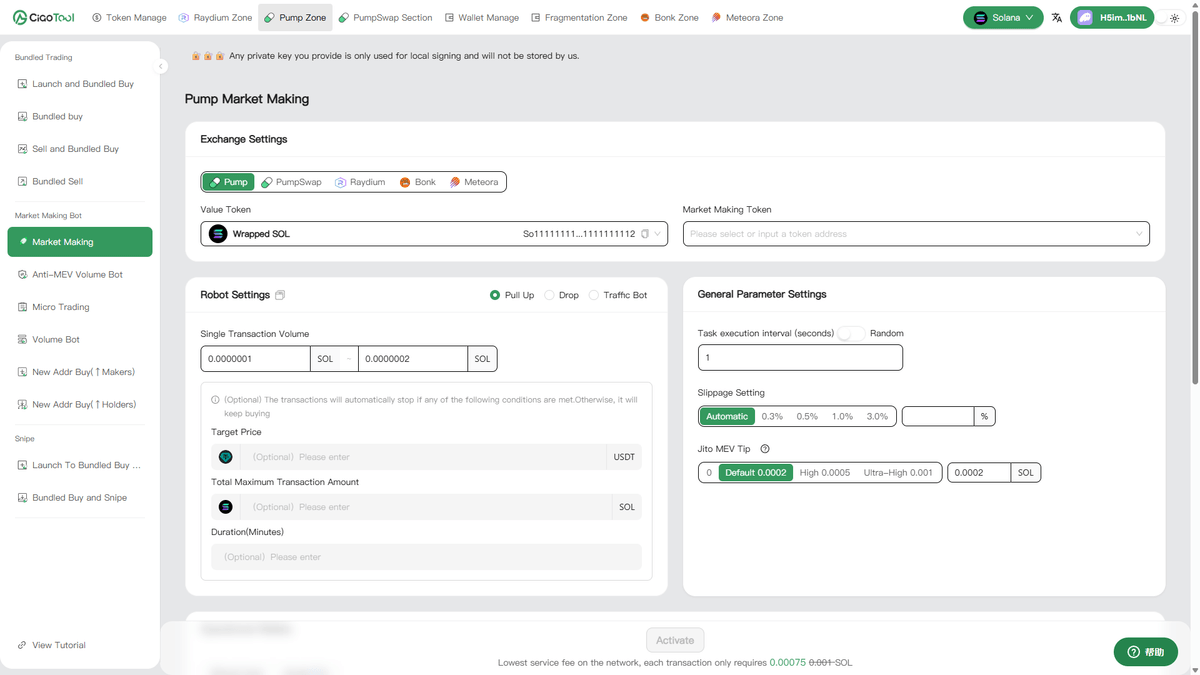Click the Jito MEV Tip help icon
The width and height of the screenshot is (1200, 675).
coord(765,449)
